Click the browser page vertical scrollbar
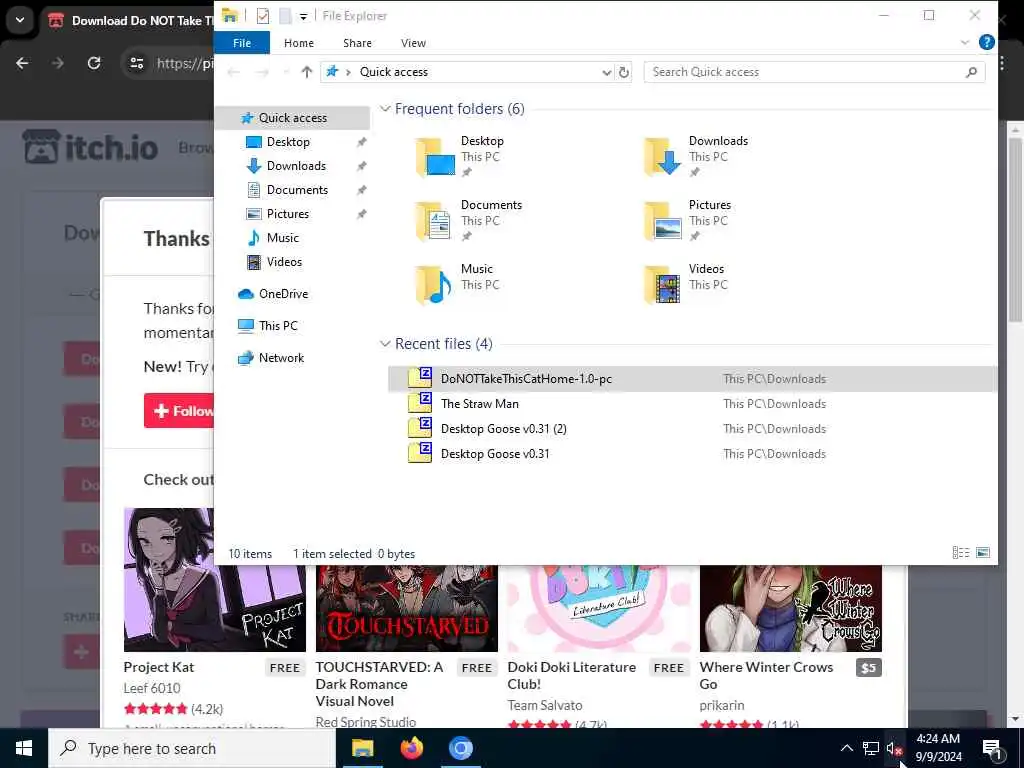This screenshot has height=768, width=1024. tap(1015, 229)
